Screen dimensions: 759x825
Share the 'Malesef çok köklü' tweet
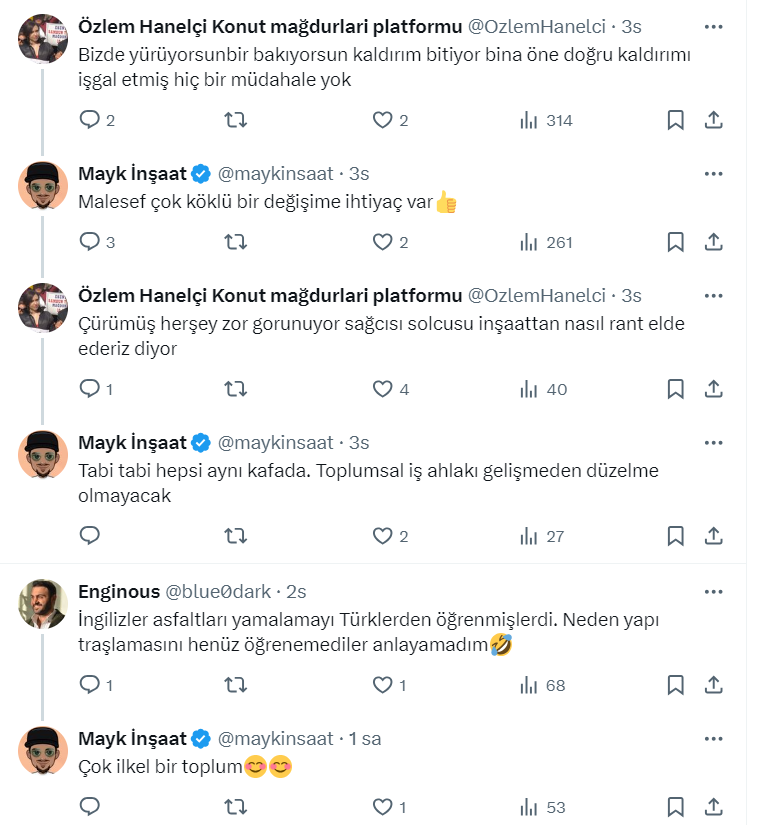click(714, 241)
